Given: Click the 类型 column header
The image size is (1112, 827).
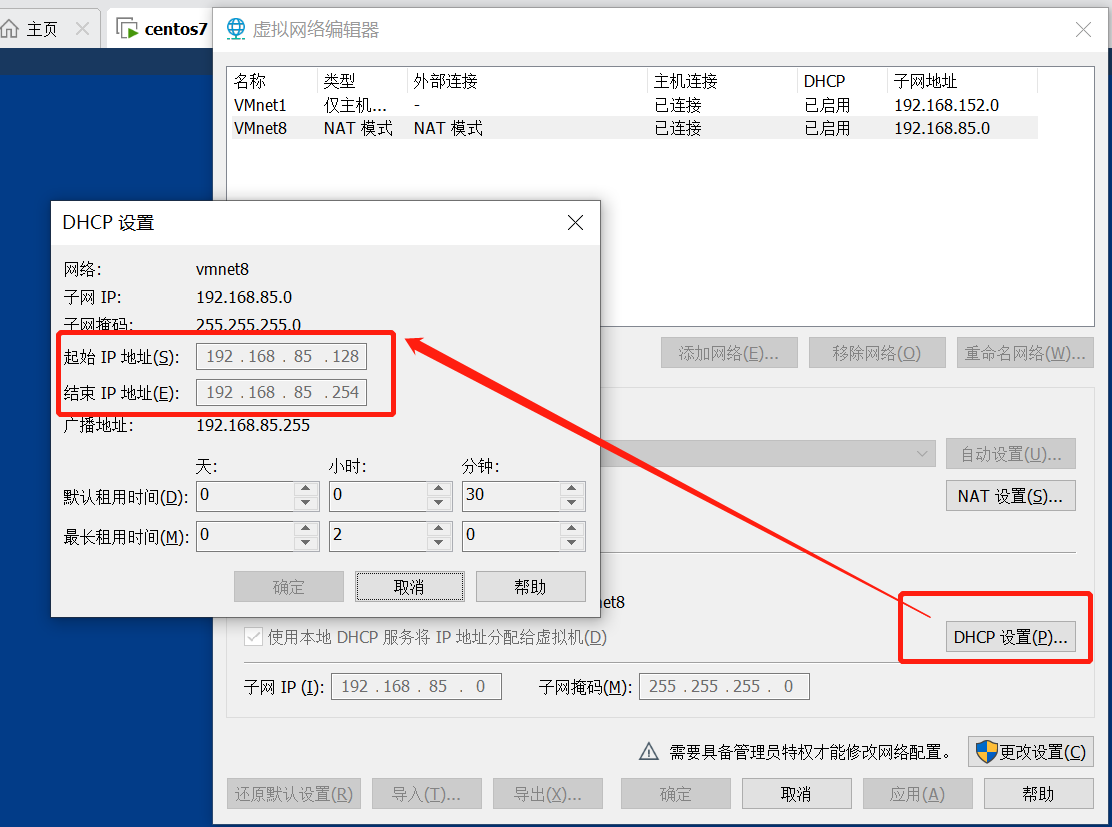Looking at the screenshot, I should [362, 81].
